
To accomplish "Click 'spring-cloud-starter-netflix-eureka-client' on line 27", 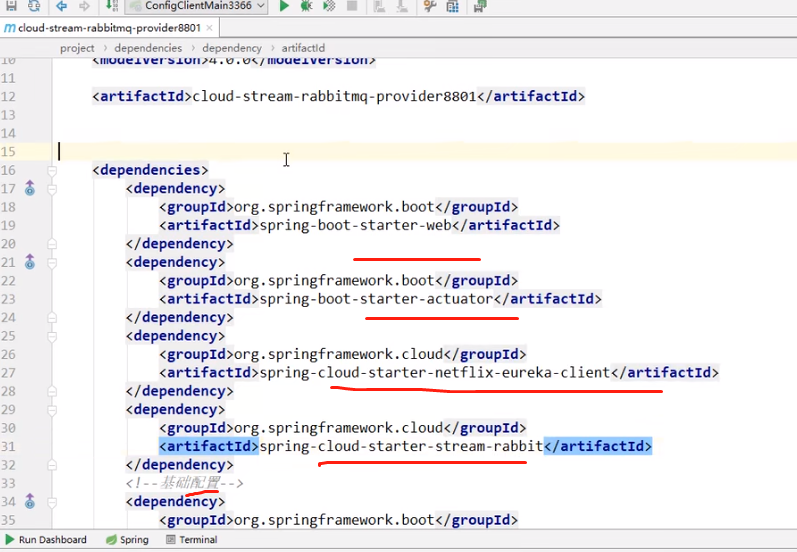I will pyautogui.click(x=435, y=373).
